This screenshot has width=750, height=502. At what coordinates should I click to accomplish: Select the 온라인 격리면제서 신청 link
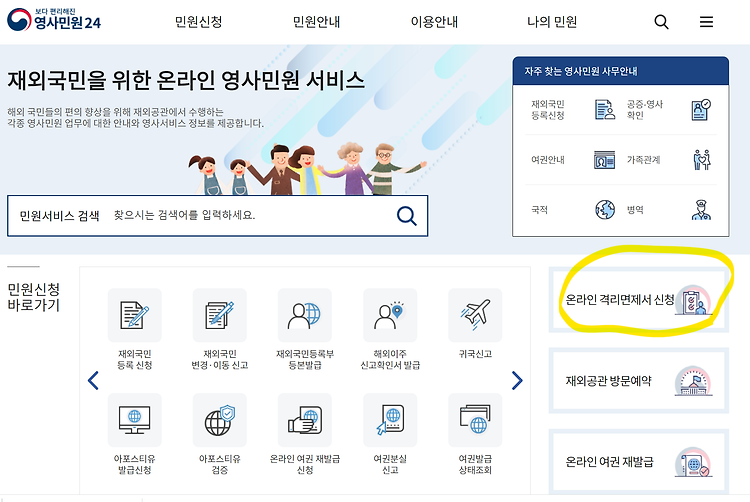click(x=639, y=300)
